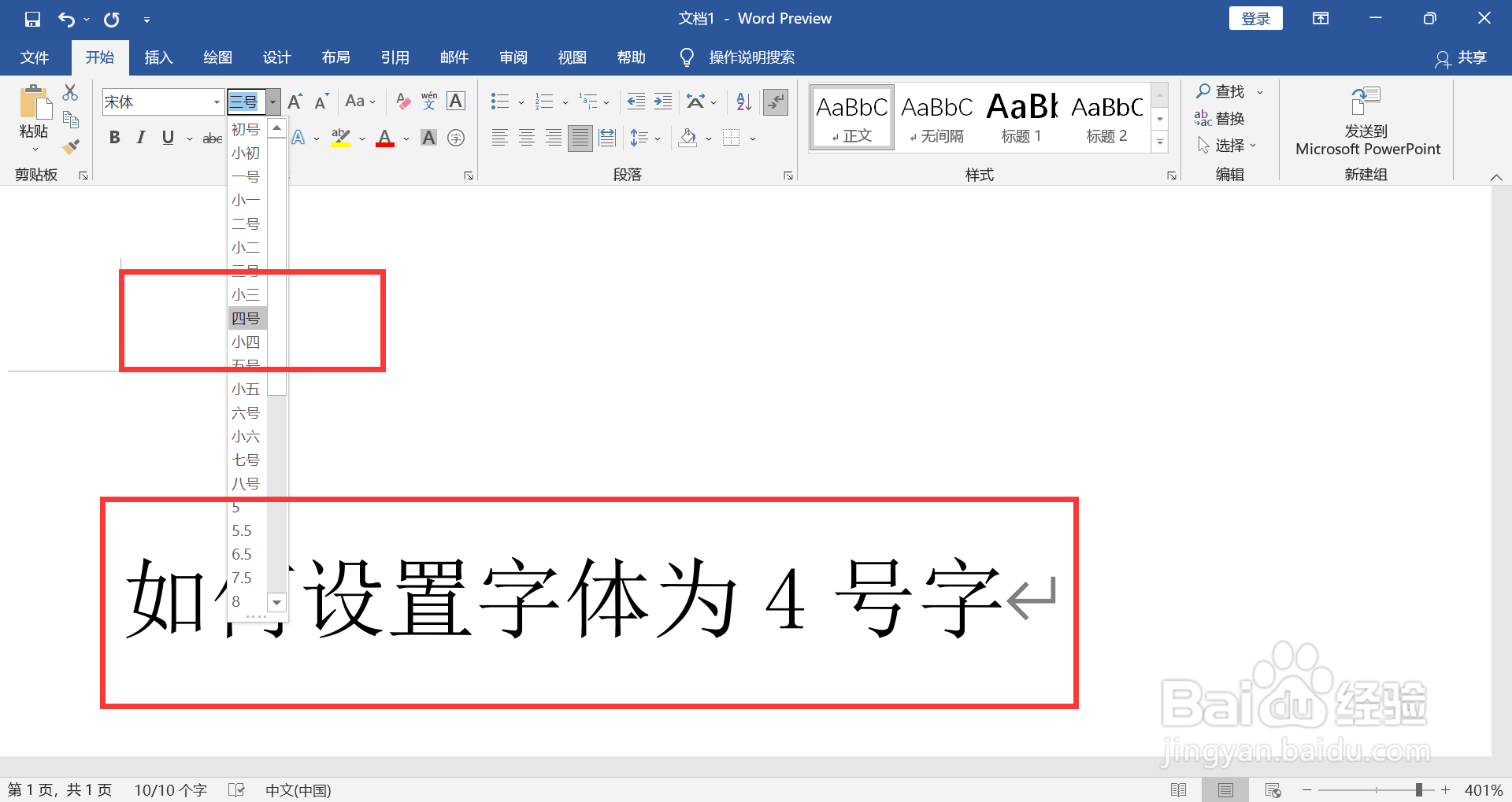1512x802 pixels.
Task: Toggle strikethrough formatting
Action: point(213,139)
